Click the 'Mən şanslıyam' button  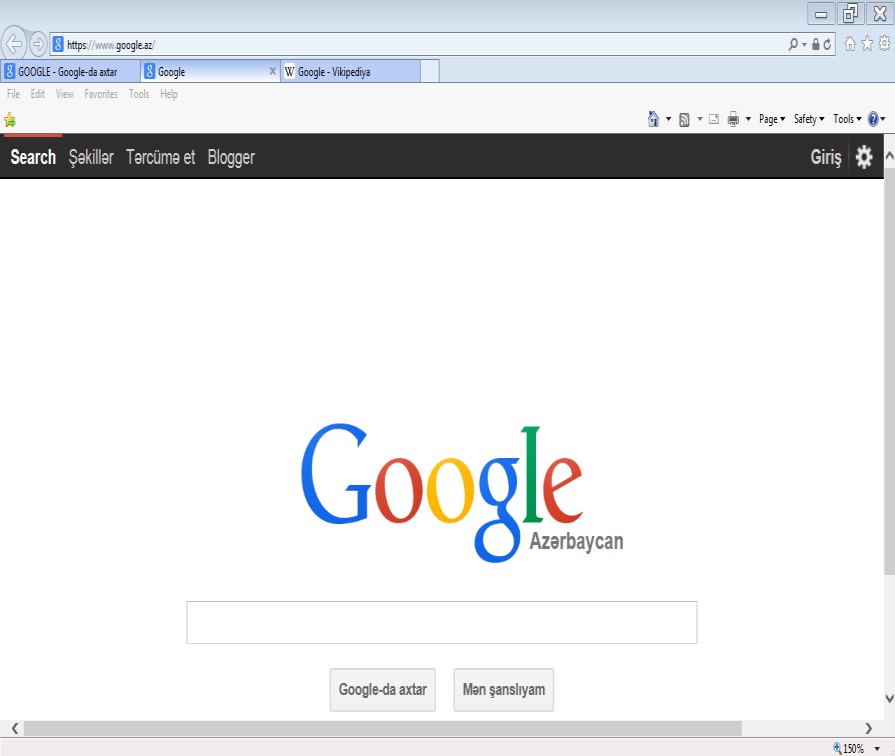pyautogui.click(x=503, y=690)
